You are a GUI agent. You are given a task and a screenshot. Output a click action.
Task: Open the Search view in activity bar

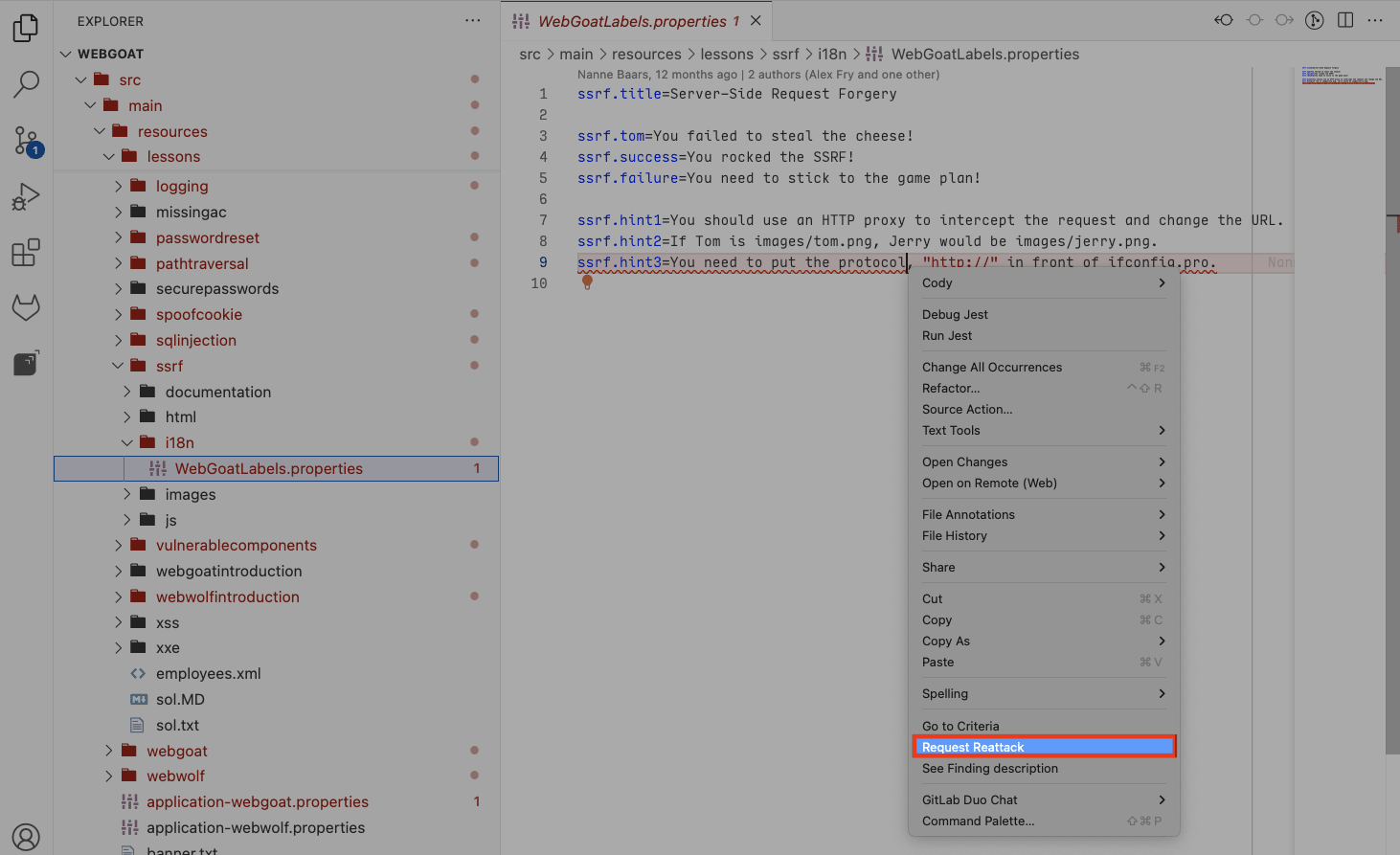point(26,84)
